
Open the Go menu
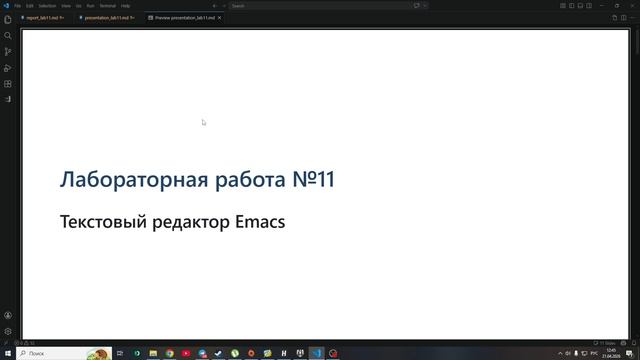(x=78, y=6)
